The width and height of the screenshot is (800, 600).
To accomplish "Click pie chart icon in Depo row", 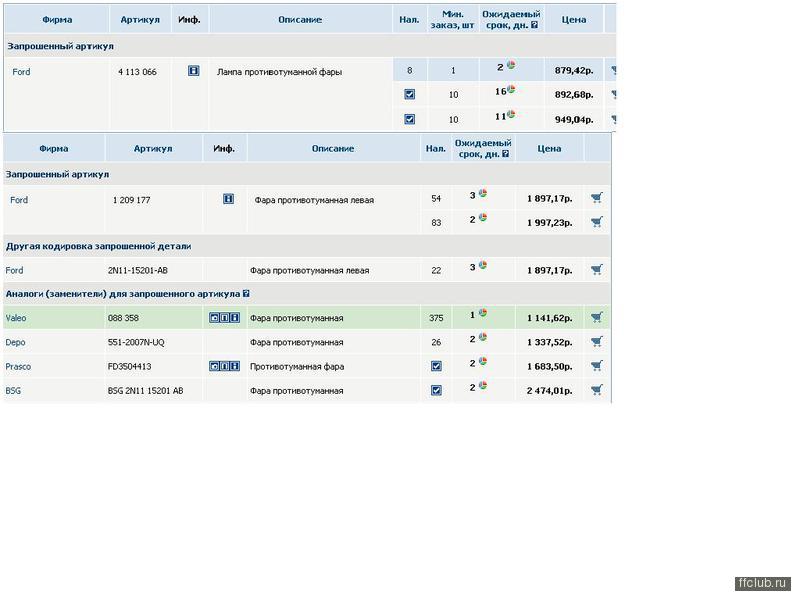I will point(483,337).
